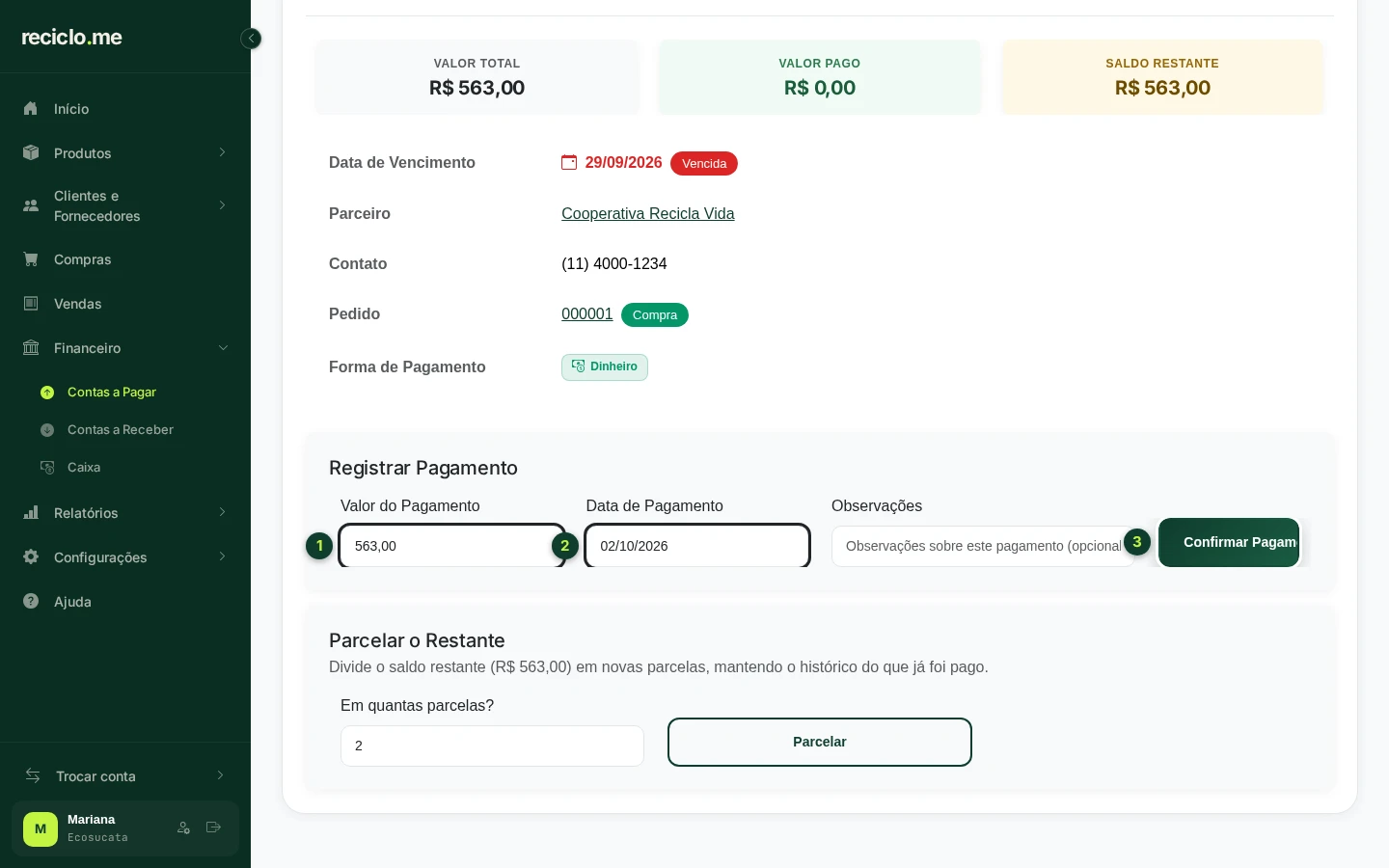Click the Confirmar Pagamento button
The image size is (1389, 868).
(x=1229, y=542)
